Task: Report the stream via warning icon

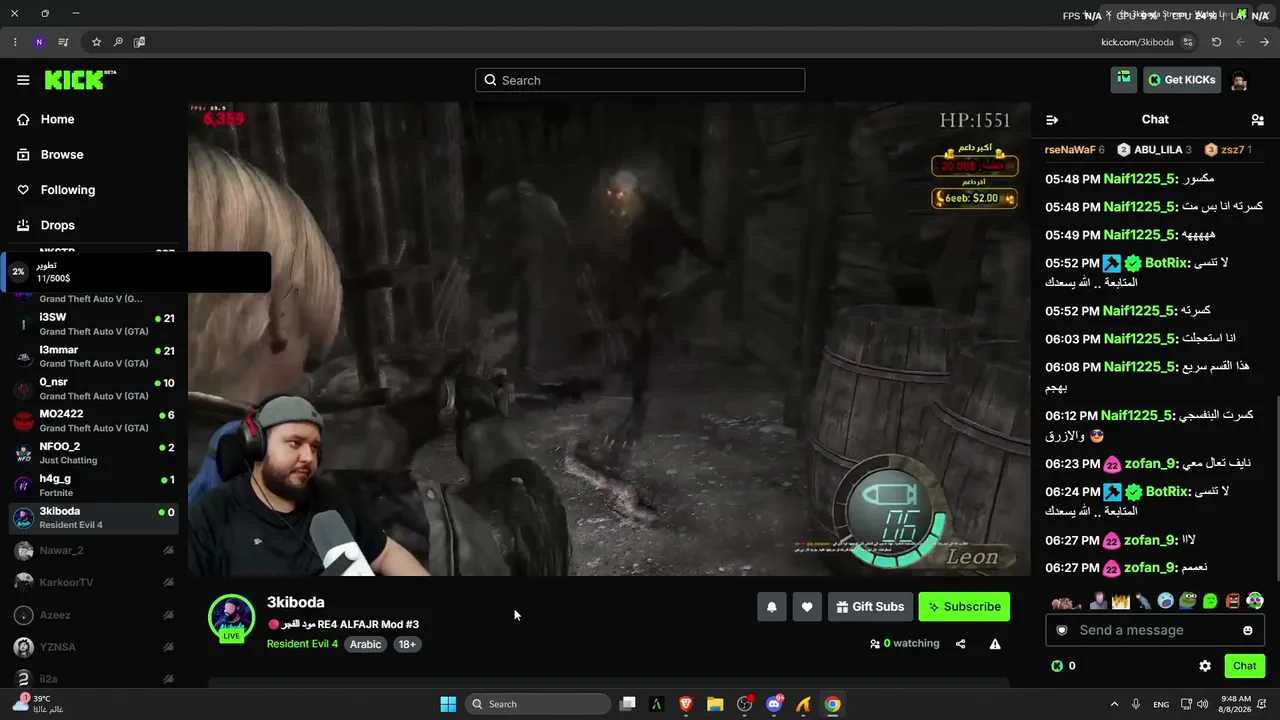Action: (995, 644)
